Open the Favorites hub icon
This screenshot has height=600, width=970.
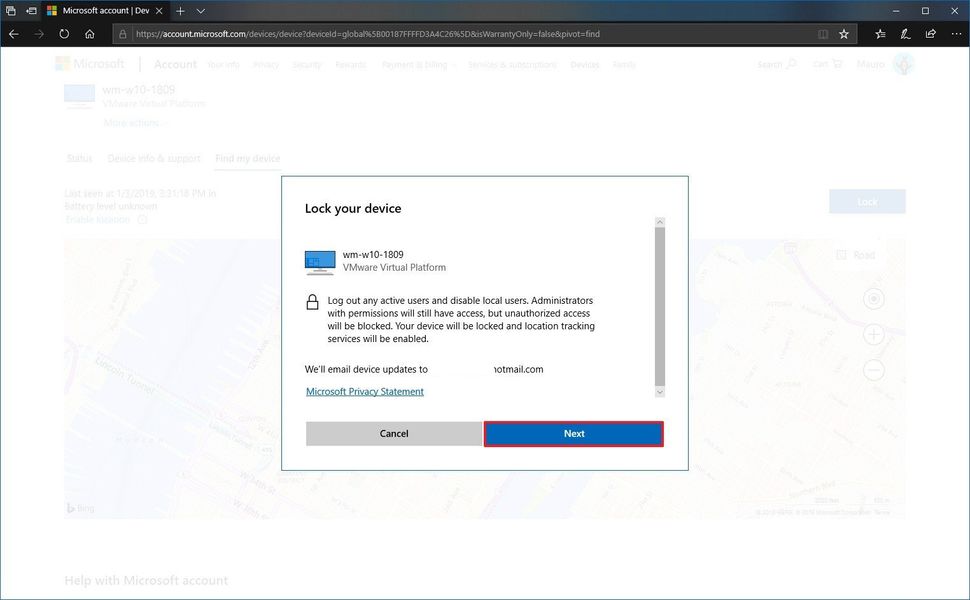(879, 33)
